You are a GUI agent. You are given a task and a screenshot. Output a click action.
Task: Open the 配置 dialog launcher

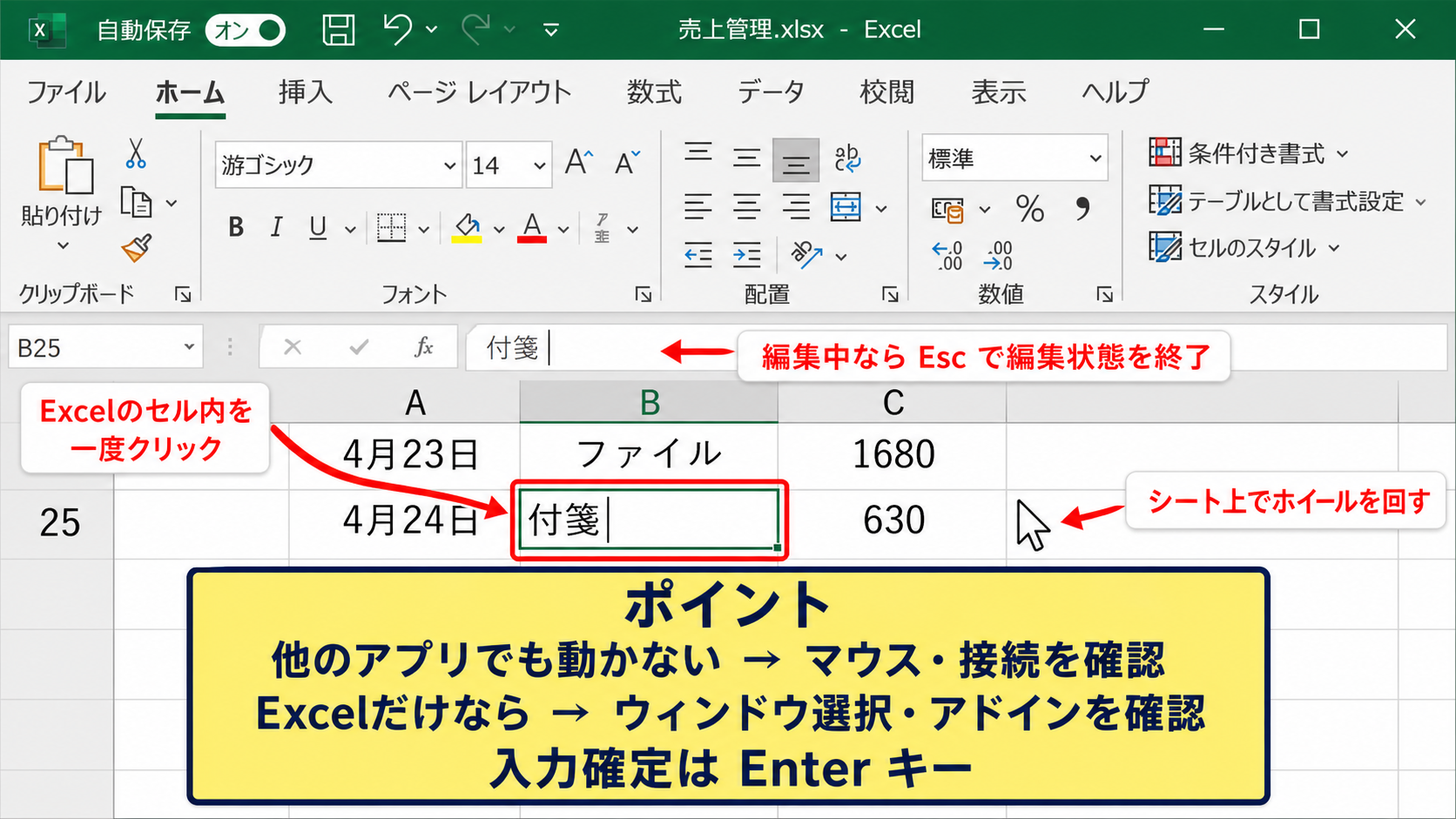890,294
